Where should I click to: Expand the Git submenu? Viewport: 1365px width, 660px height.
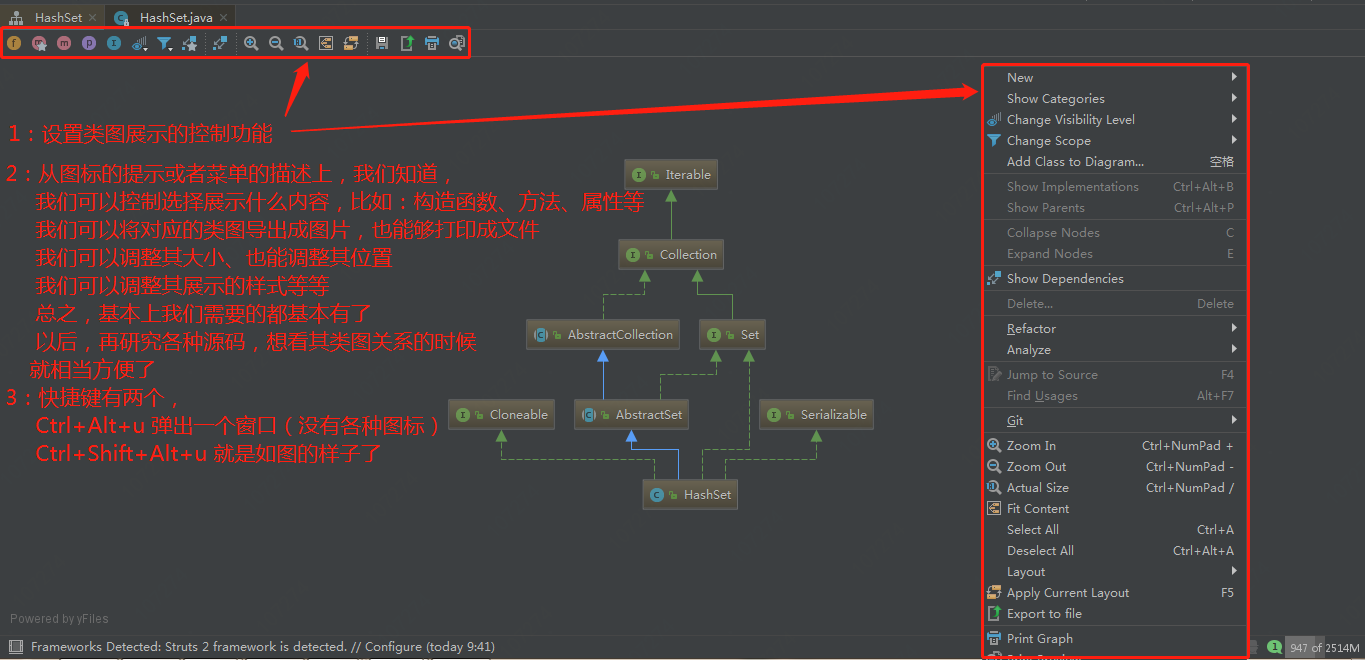pyautogui.click(x=1115, y=420)
